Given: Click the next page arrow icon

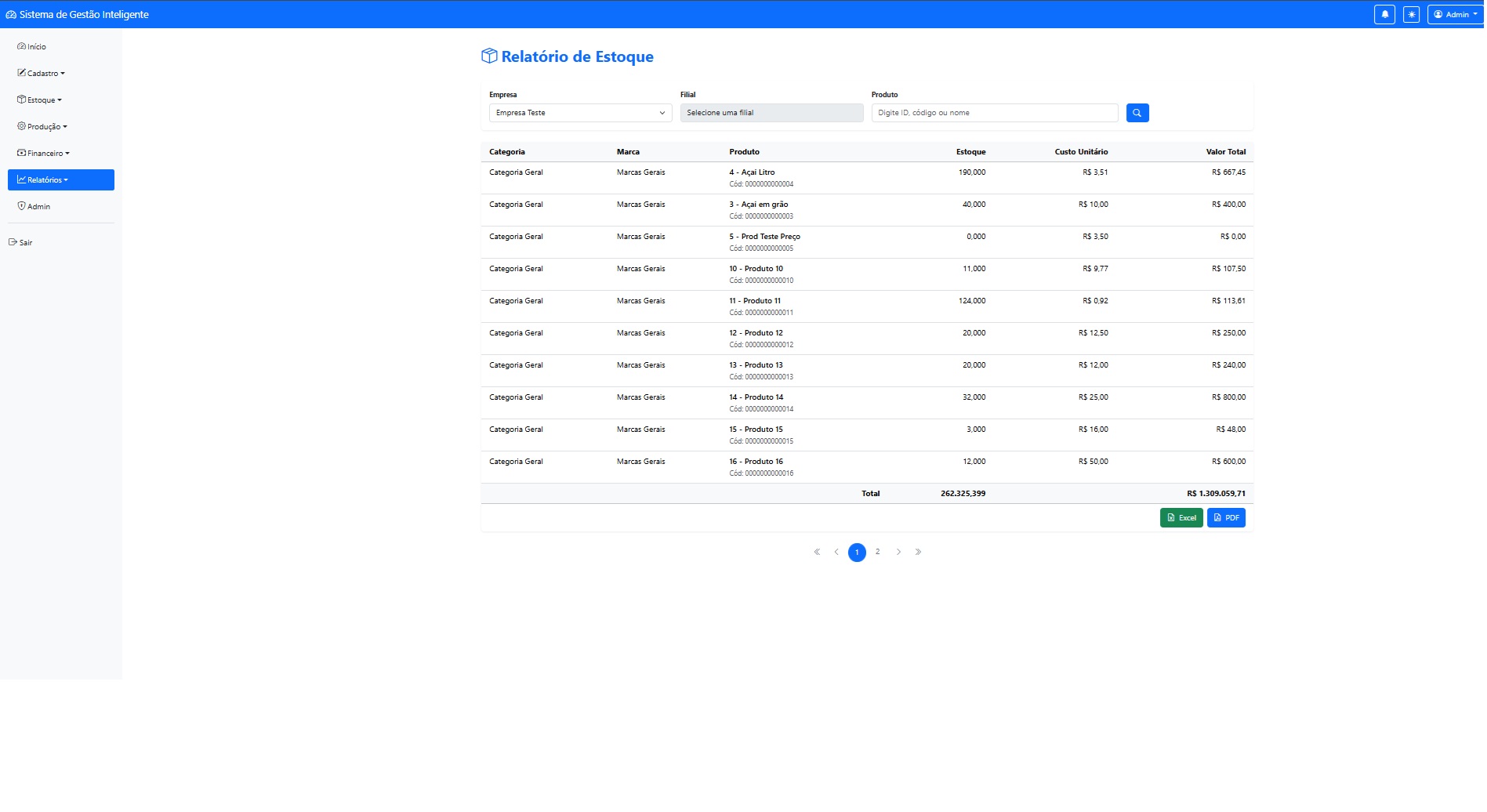Looking at the screenshot, I should pyautogui.click(x=898, y=552).
